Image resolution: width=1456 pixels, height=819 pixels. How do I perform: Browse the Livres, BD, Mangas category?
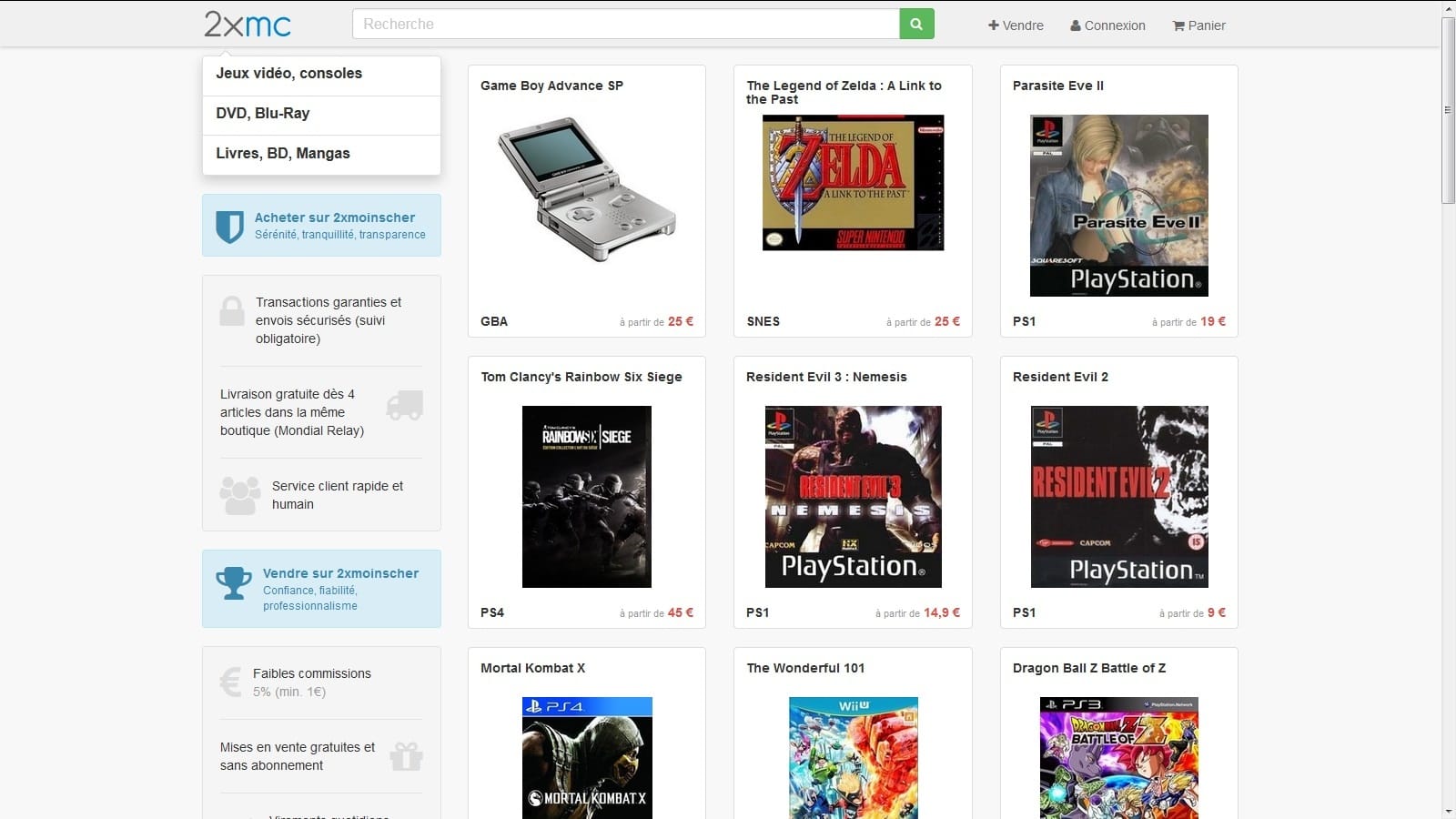pos(283,154)
